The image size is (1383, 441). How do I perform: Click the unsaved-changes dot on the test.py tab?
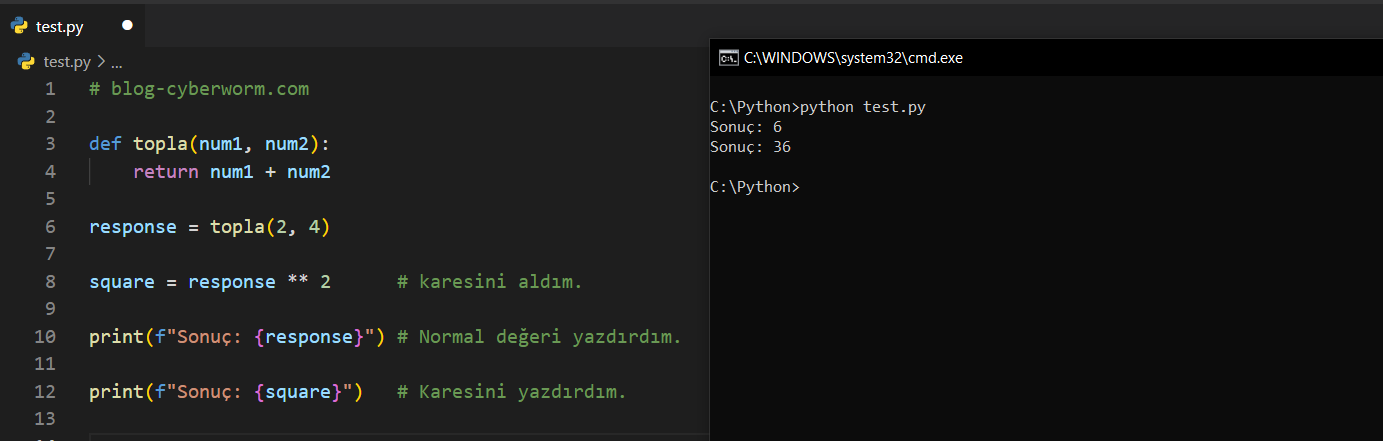(127, 26)
